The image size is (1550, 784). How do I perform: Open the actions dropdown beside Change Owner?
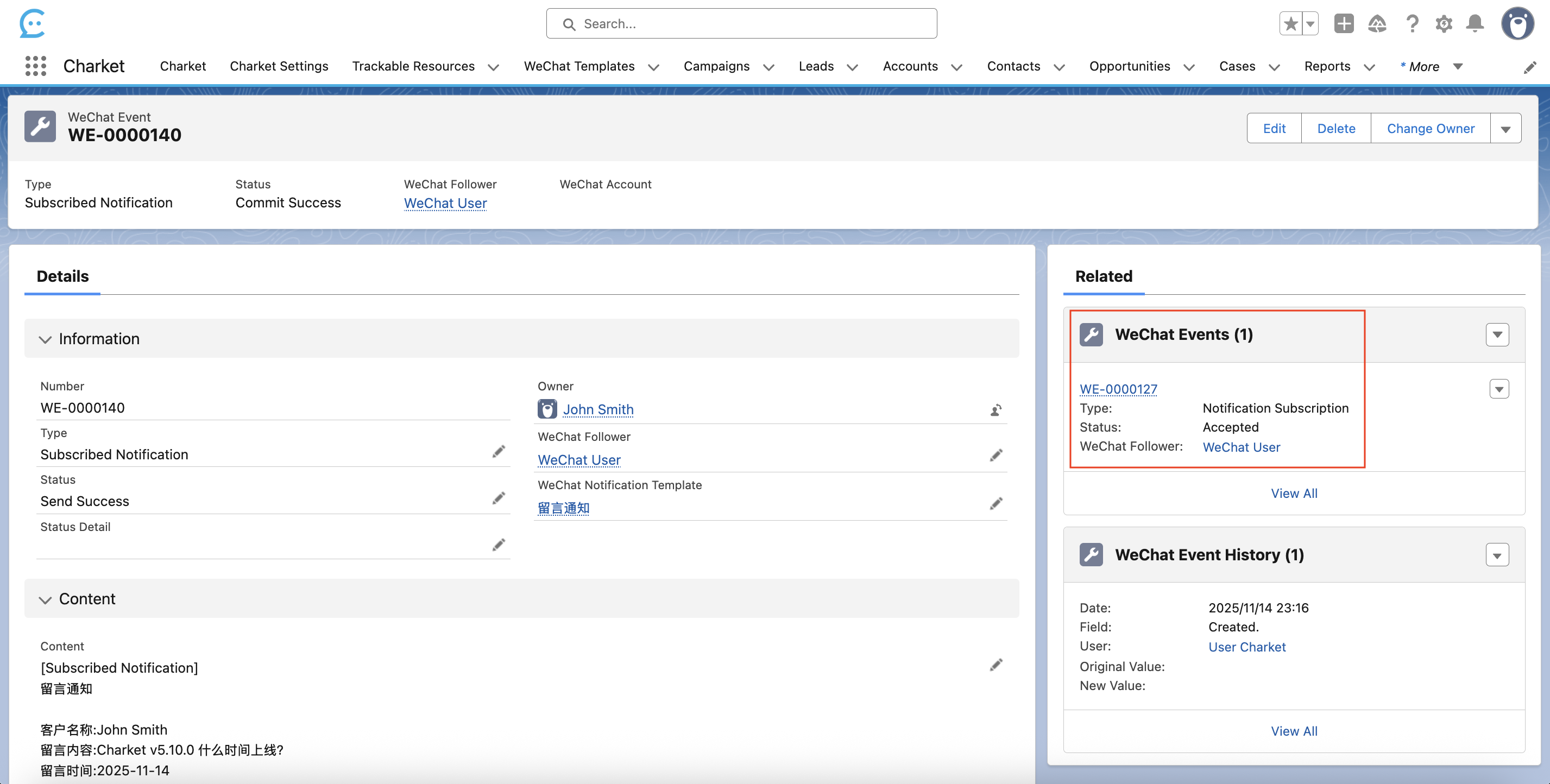coord(1505,129)
